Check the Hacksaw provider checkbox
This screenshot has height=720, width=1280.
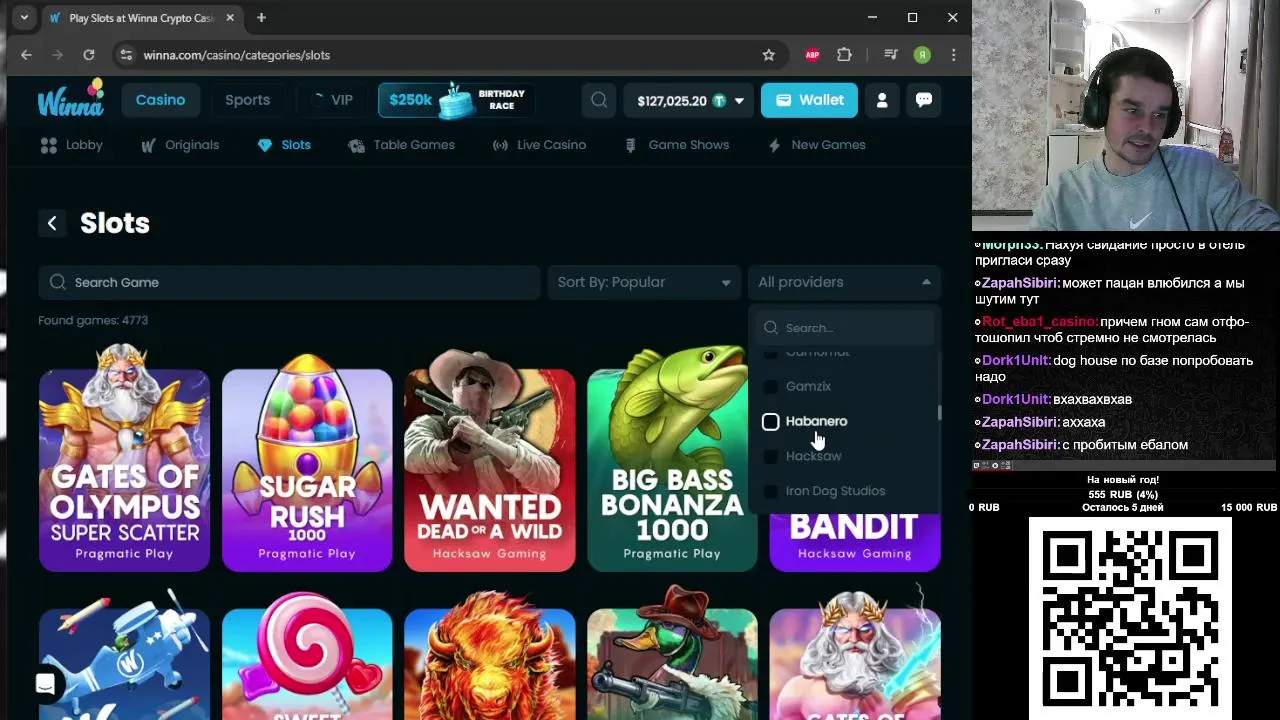(x=770, y=456)
